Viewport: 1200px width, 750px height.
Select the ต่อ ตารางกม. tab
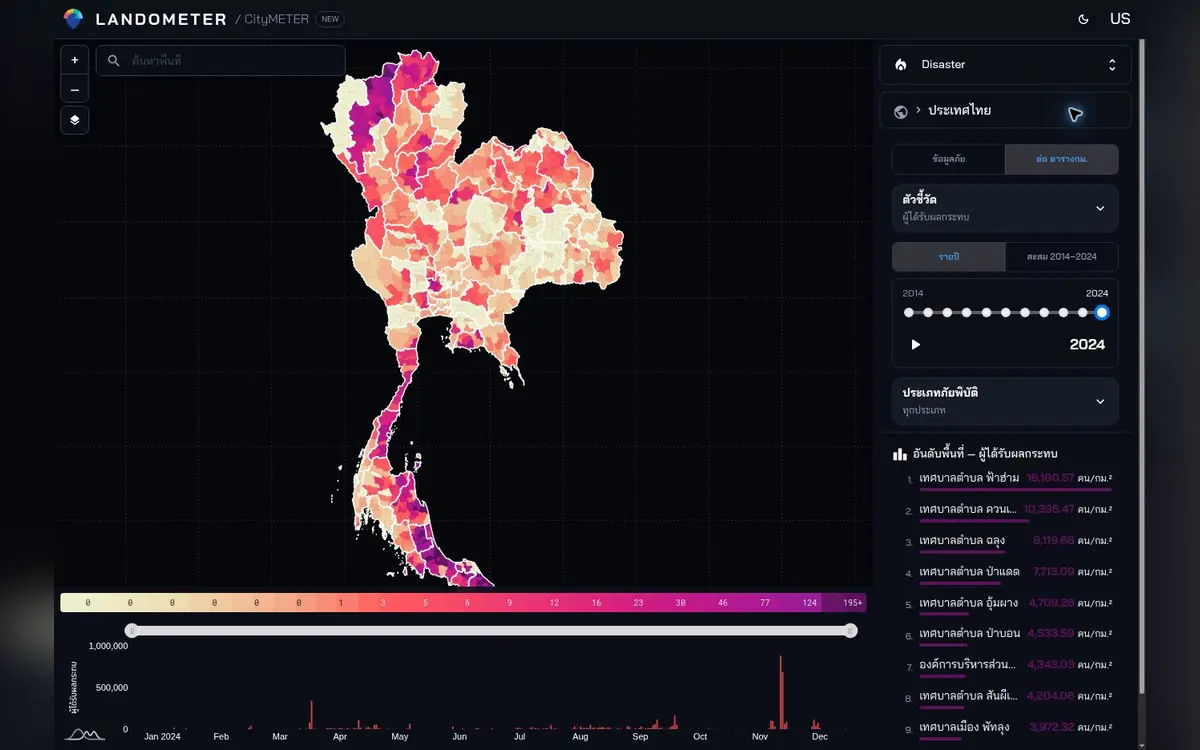1062,159
